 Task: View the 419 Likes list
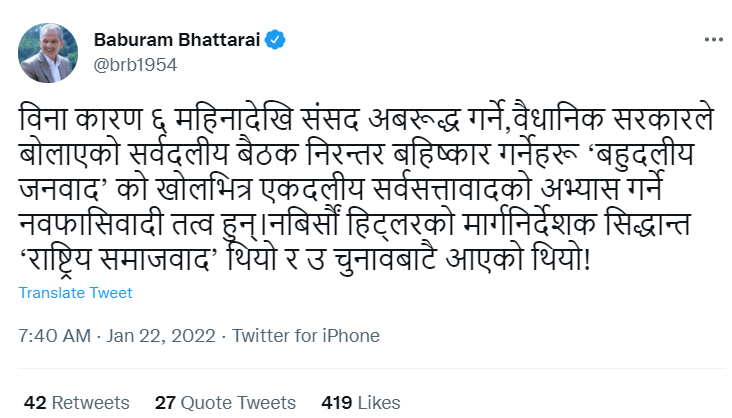[x=361, y=403]
